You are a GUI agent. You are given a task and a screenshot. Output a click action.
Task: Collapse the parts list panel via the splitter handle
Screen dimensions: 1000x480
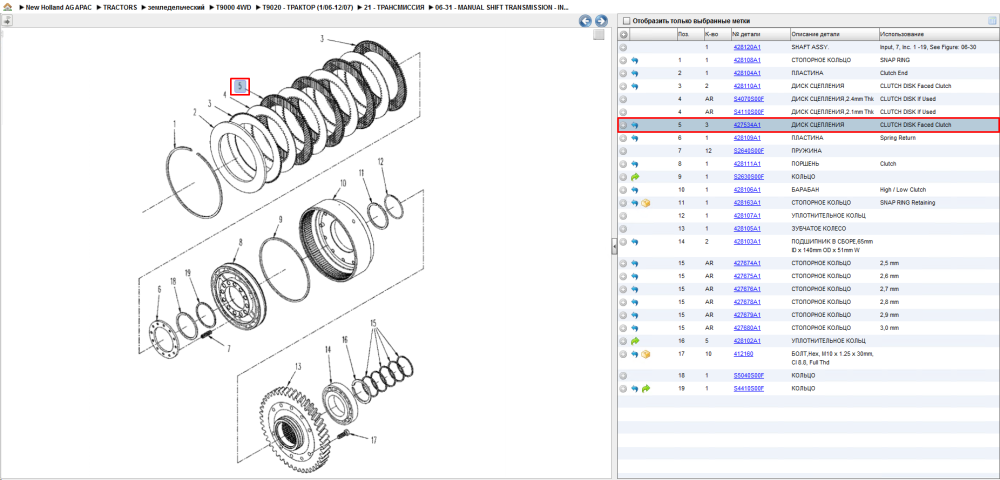(613, 245)
